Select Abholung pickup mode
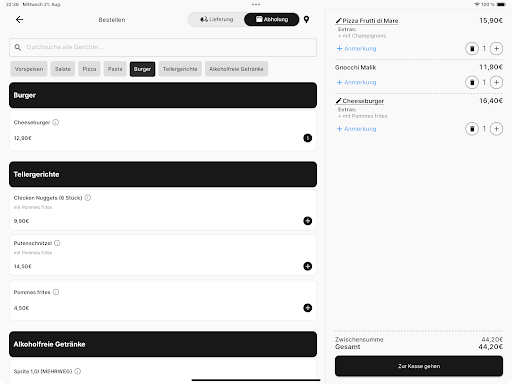 coord(272,19)
